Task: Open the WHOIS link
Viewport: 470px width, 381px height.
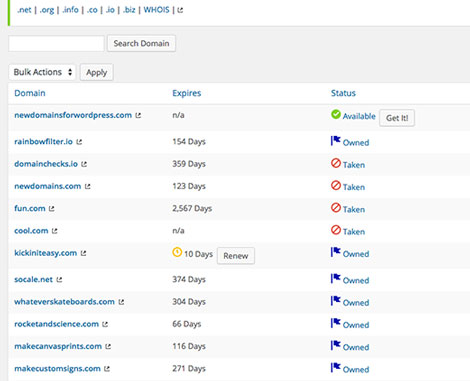Action: pyautogui.click(x=156, y=10)
